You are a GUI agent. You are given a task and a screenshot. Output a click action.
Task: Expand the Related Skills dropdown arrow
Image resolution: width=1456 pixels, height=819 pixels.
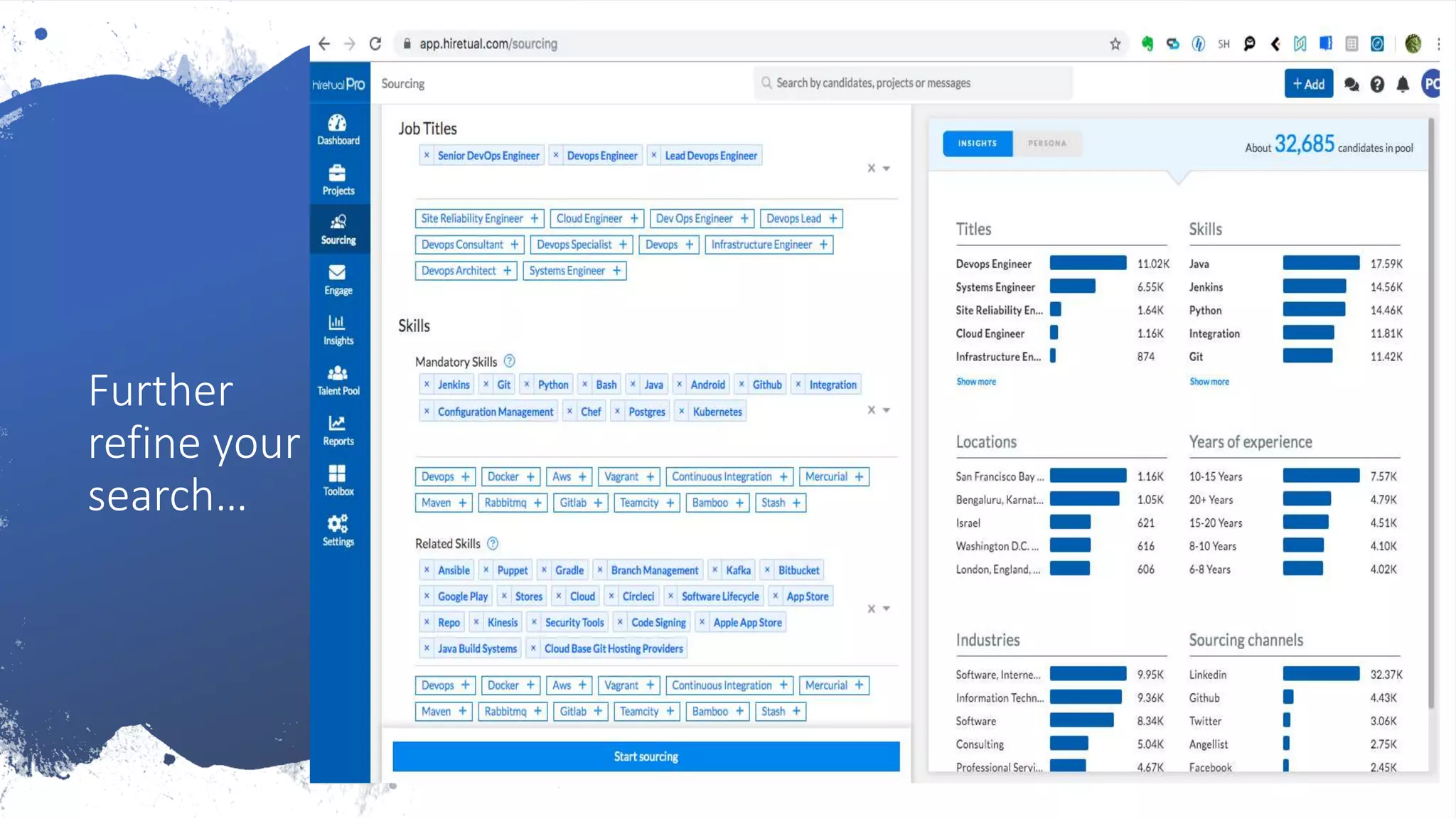click(887, 609)
